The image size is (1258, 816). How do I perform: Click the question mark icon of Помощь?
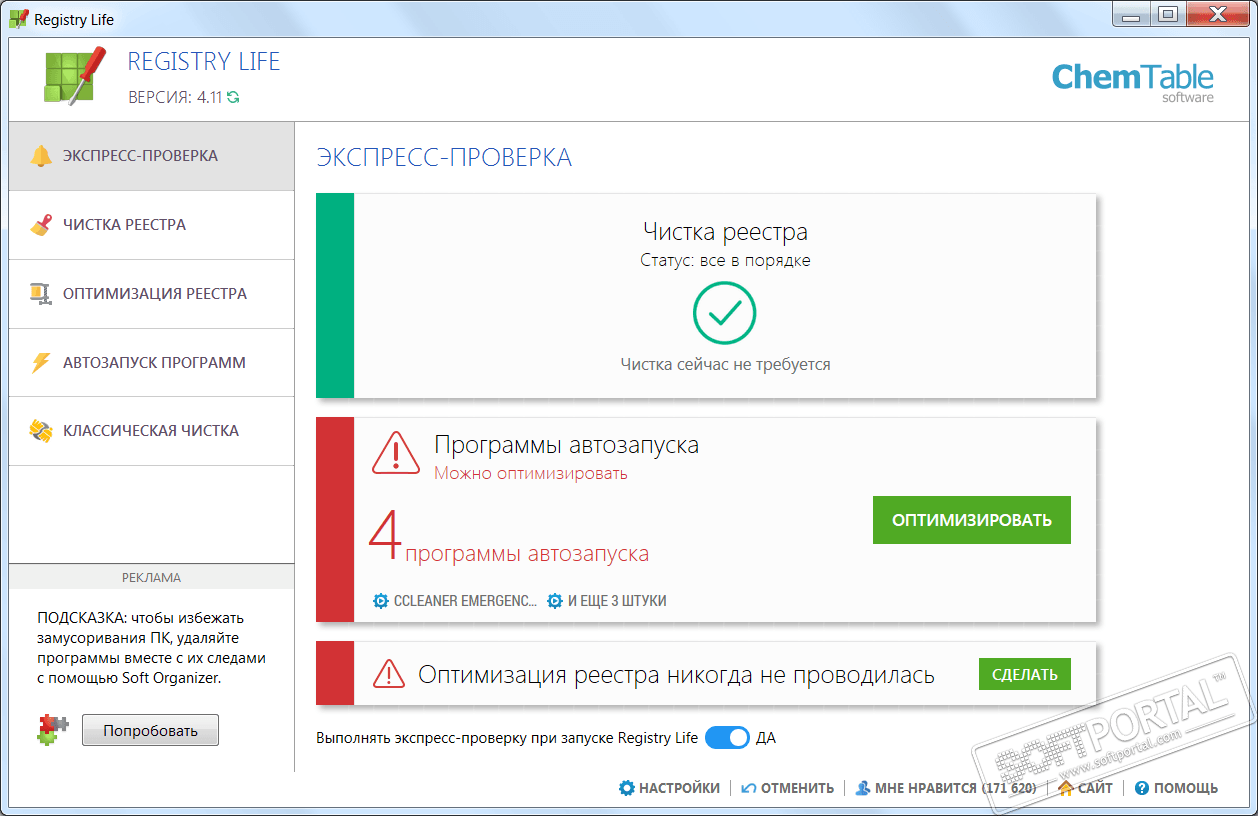click(x=1142, y=788)
